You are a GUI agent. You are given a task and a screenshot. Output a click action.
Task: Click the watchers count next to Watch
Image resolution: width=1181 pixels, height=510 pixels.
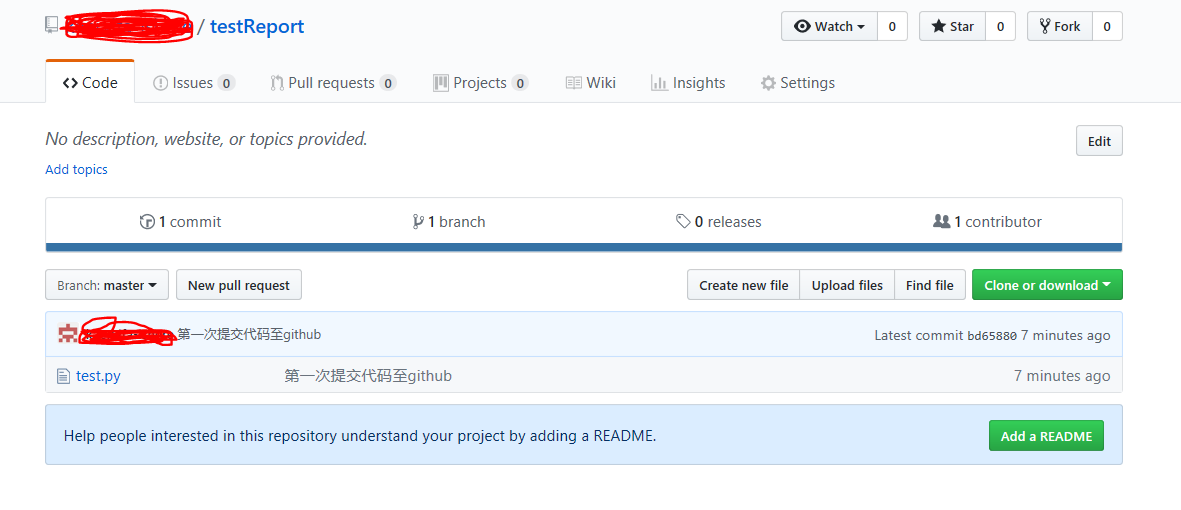[x=892, y=26]
